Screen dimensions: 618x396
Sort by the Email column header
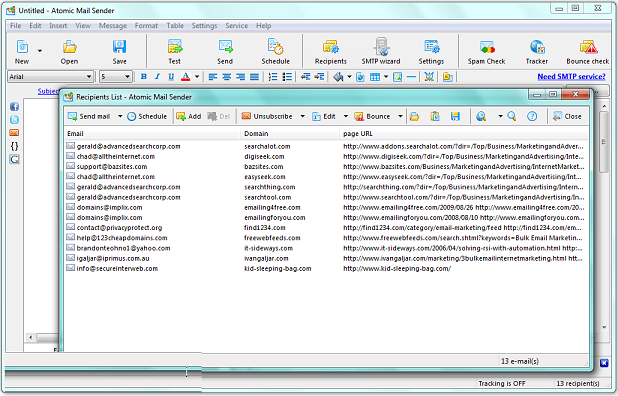point(152,134)
